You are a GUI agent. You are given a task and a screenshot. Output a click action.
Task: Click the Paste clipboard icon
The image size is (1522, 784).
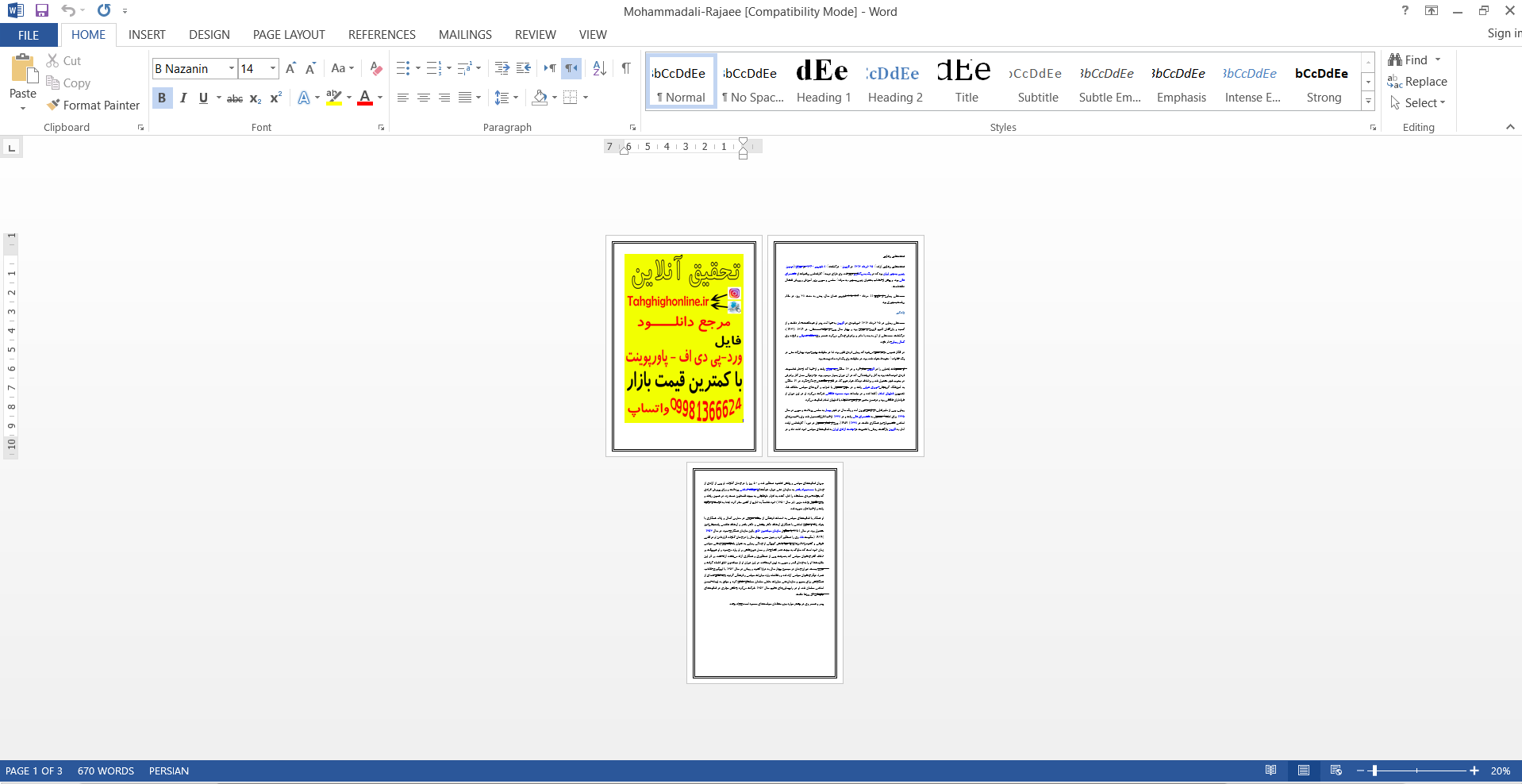pyautogui.click(x=23, y=69)
